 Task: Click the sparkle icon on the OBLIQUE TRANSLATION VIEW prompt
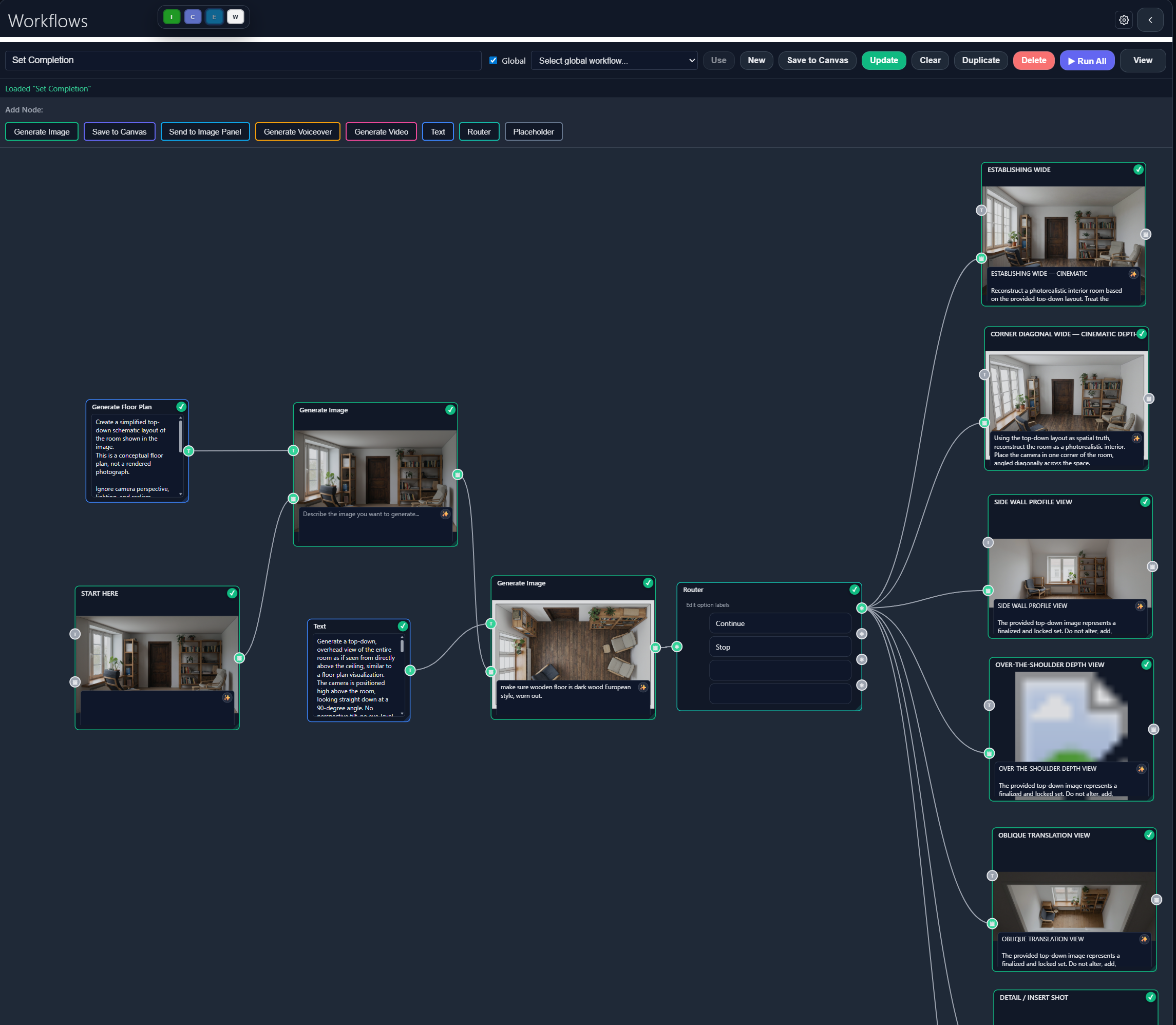click(1144, 939)
